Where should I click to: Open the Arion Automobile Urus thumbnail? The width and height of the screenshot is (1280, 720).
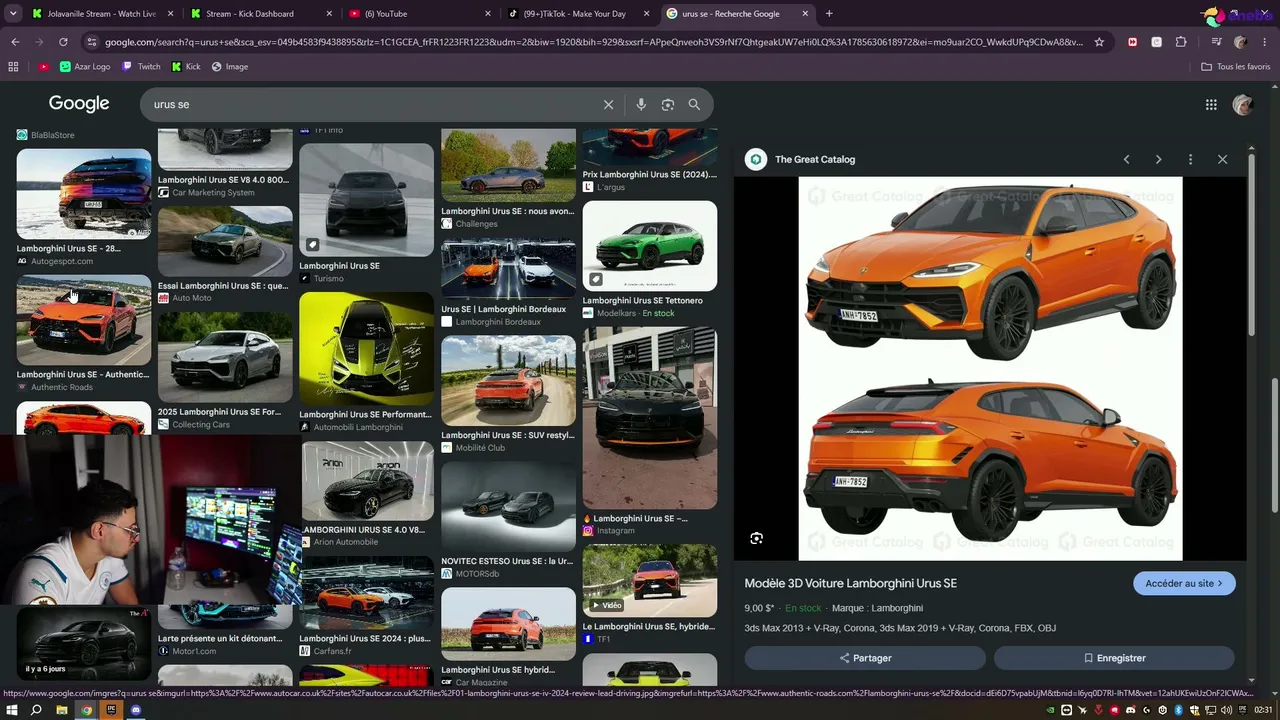click(366, 481)
